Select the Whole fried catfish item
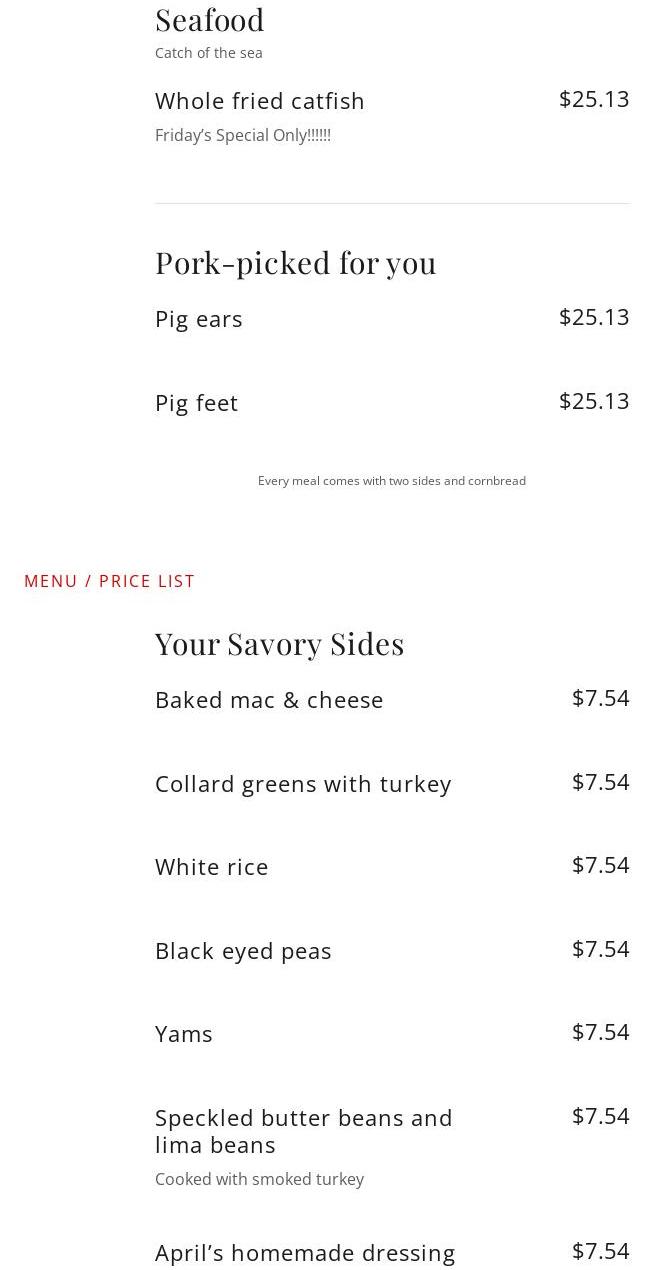 (x=260, y=101)
